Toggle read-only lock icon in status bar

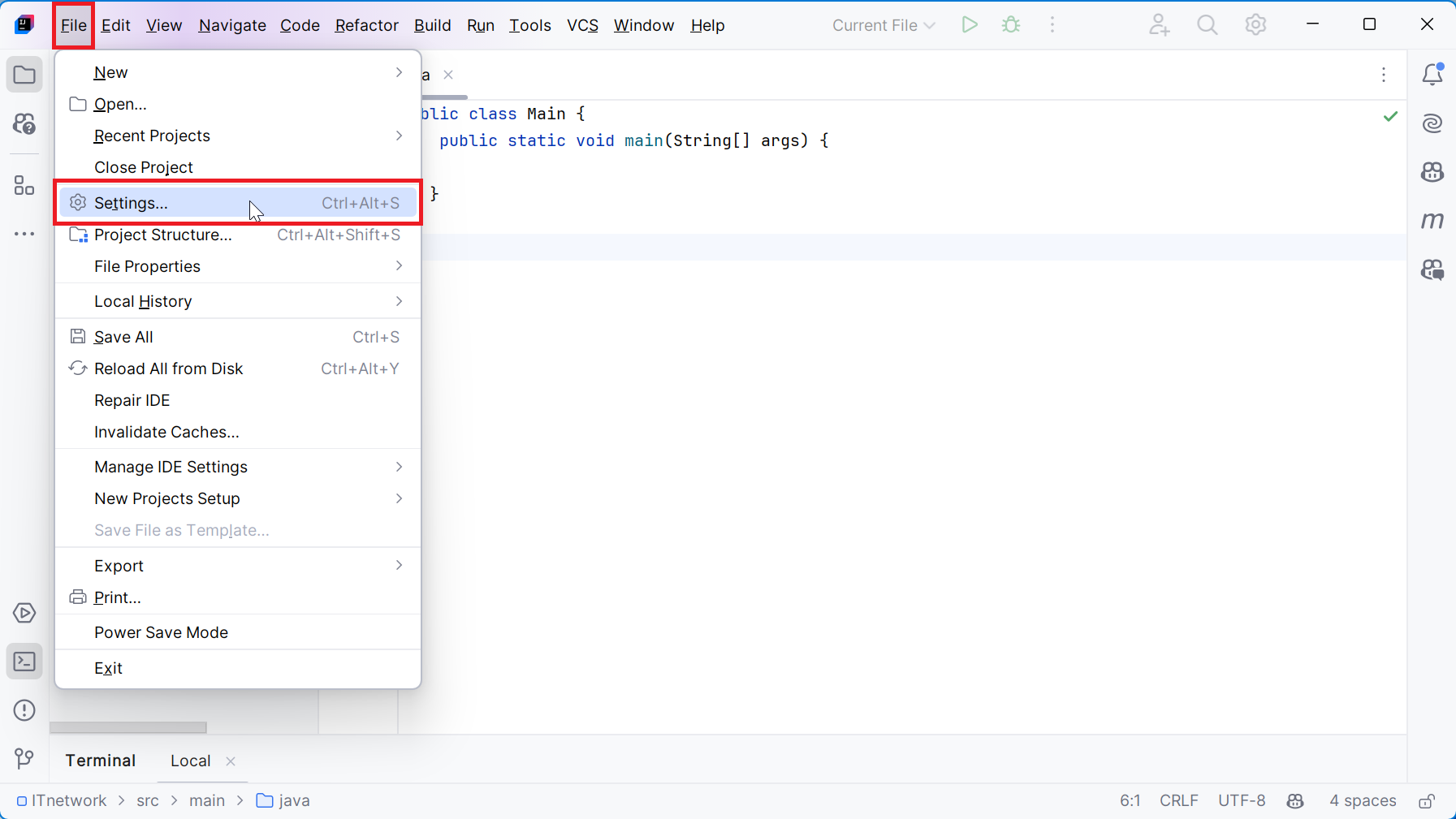(x=1427, y=801)
